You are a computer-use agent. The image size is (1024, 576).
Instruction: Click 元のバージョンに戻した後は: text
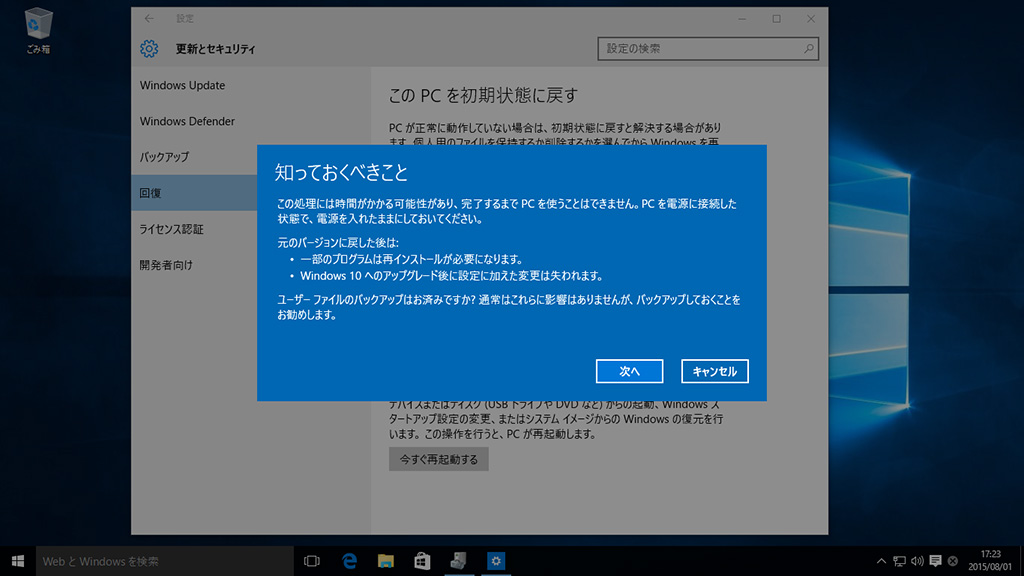(x=338, y=242)
